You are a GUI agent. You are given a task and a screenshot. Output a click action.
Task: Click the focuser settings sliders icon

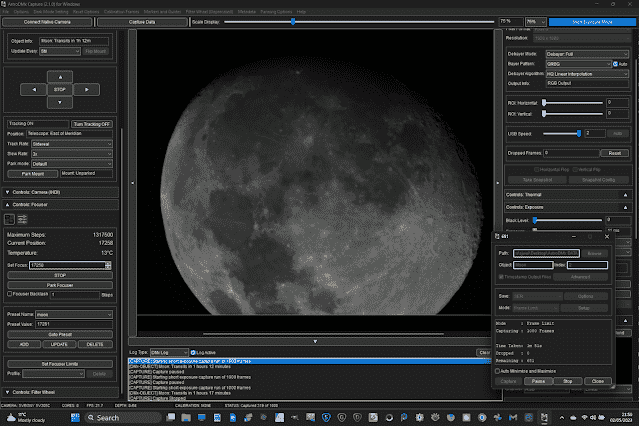point(24,218)
